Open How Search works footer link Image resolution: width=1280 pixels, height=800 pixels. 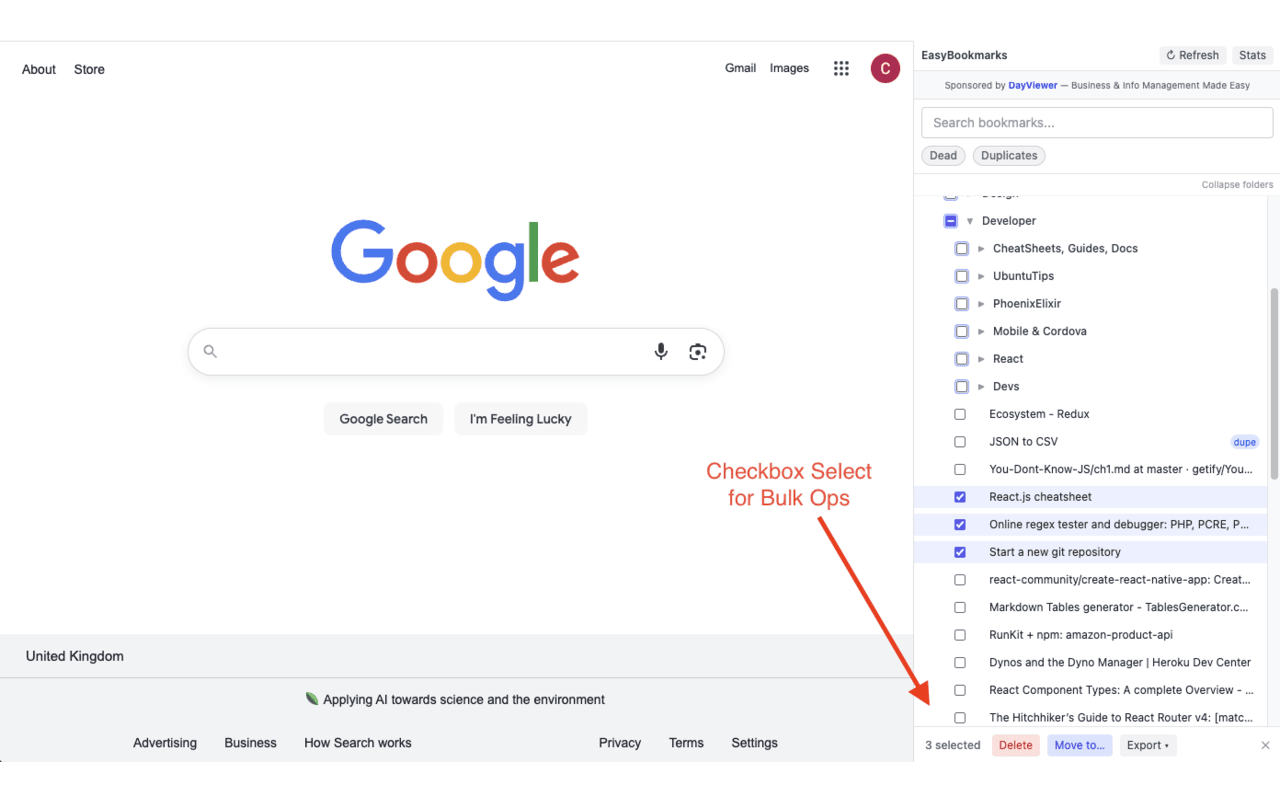[x=358, y=743]
